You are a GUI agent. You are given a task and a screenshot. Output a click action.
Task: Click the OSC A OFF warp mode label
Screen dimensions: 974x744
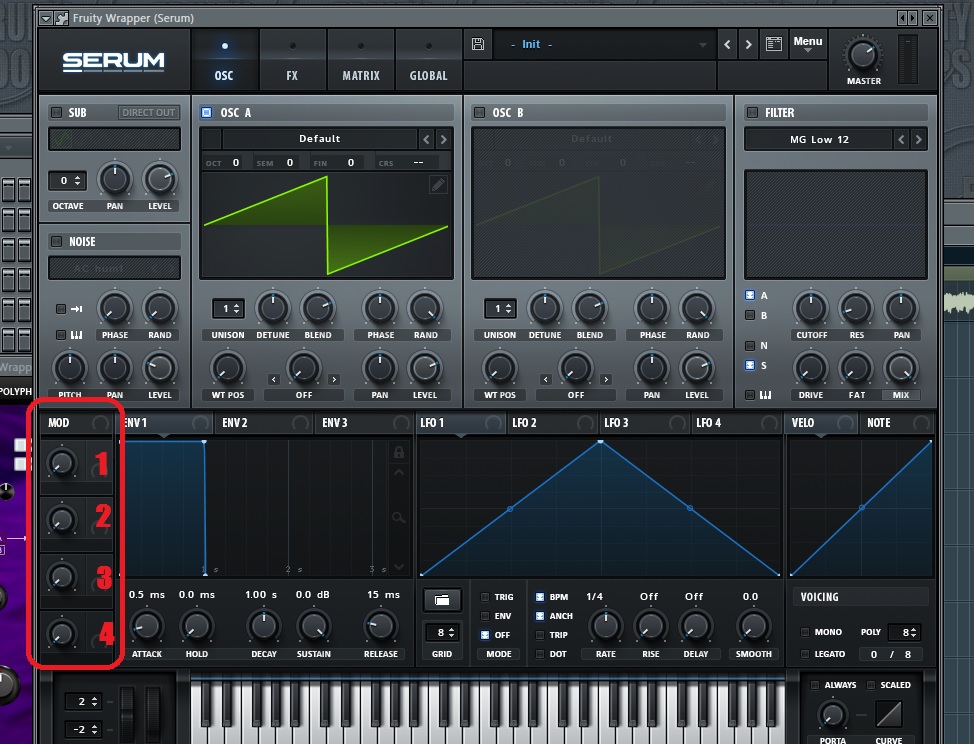pyautogui.click(x=304, y=395)
